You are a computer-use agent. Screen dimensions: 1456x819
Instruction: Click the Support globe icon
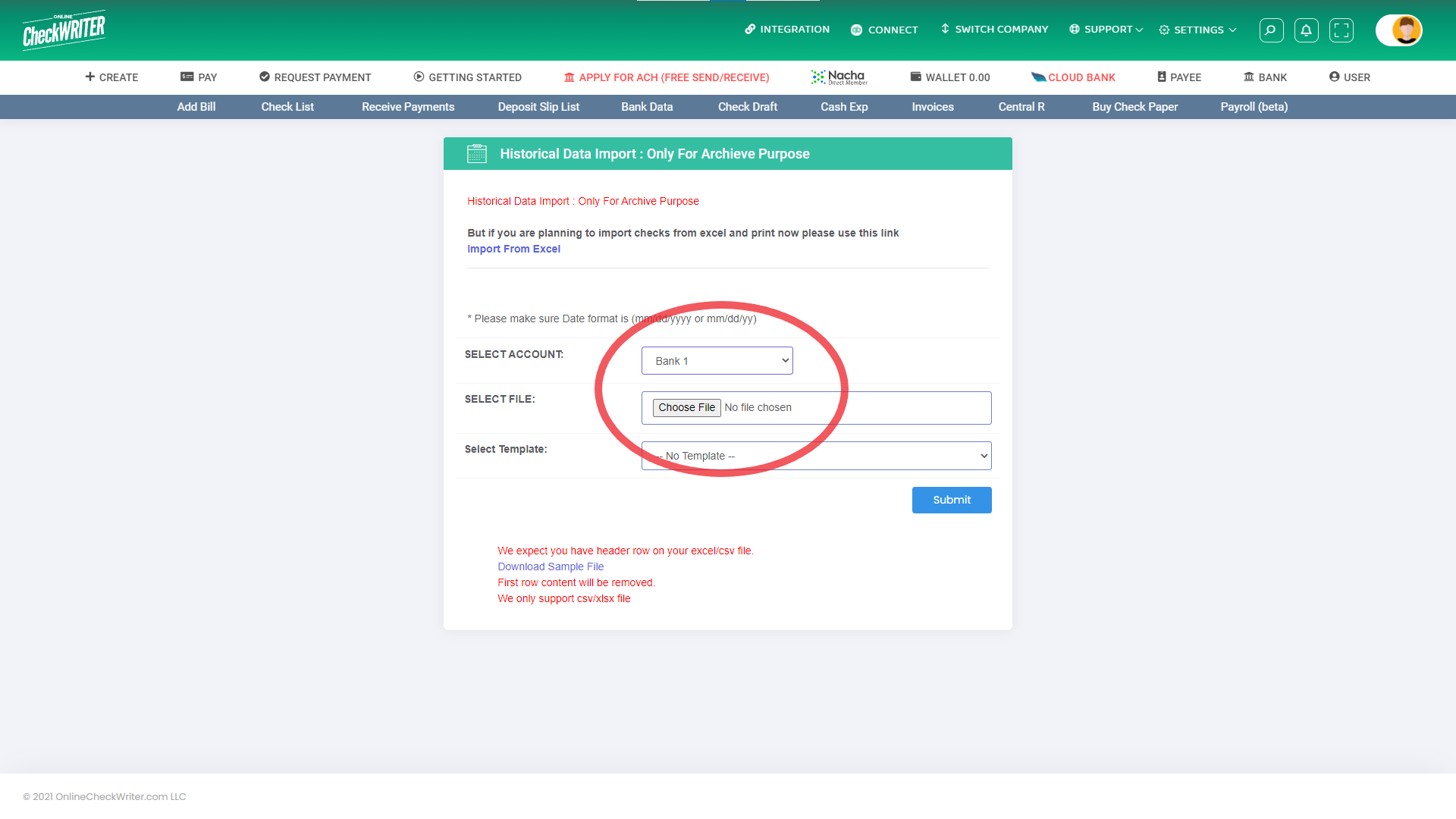1074,29
